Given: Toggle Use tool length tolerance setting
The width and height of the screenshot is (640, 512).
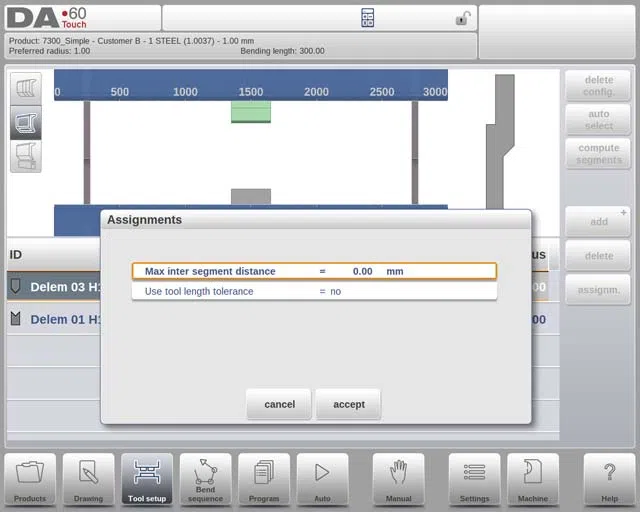Looking at the screenshot, I should 314,291.
